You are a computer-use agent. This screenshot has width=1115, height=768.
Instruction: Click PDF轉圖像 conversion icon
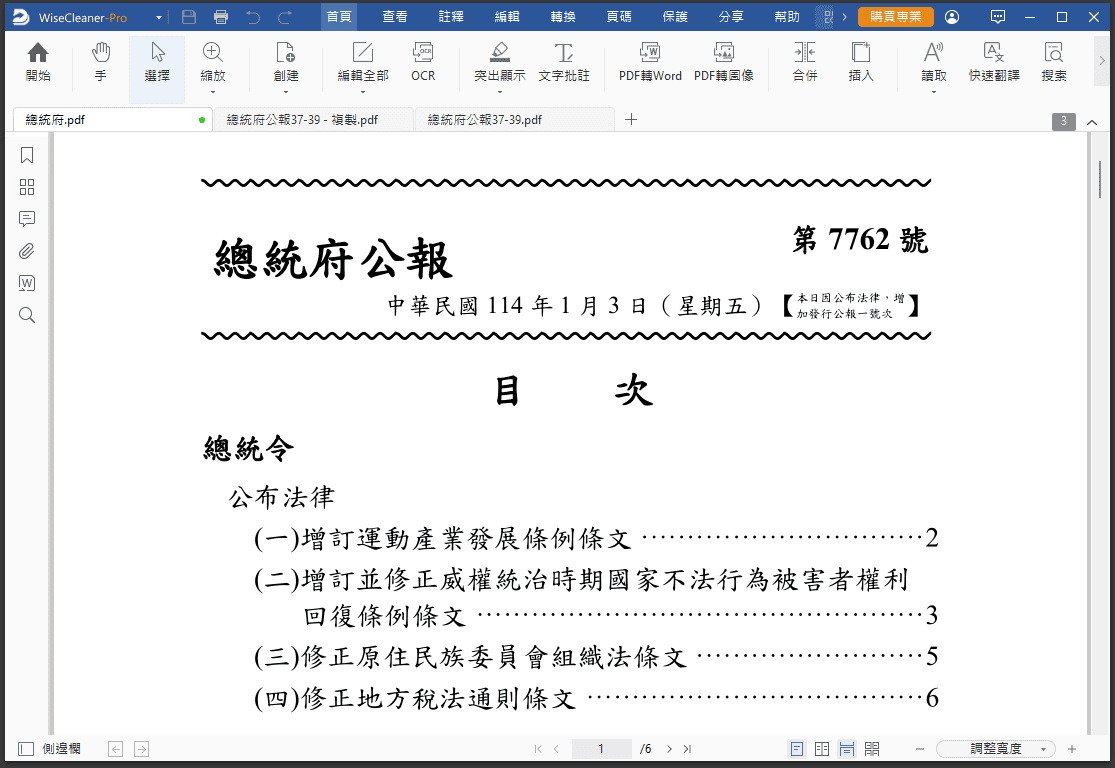(x=724, y=62)
